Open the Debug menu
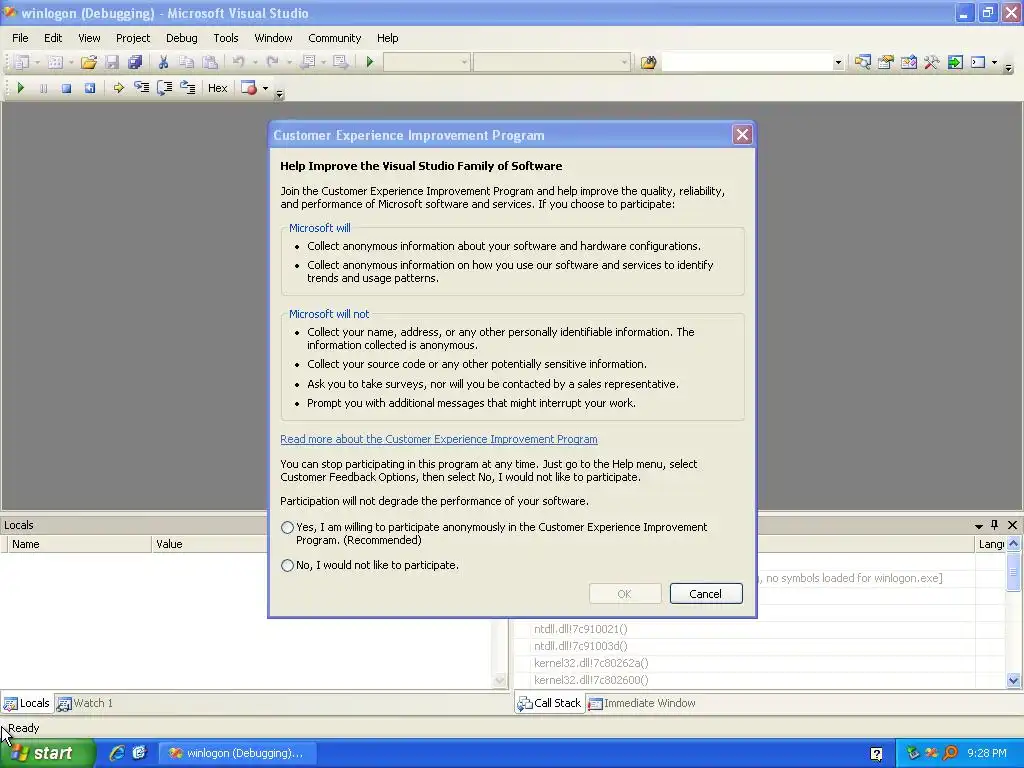The image size is (1024, 768). [x=182, y=38]
